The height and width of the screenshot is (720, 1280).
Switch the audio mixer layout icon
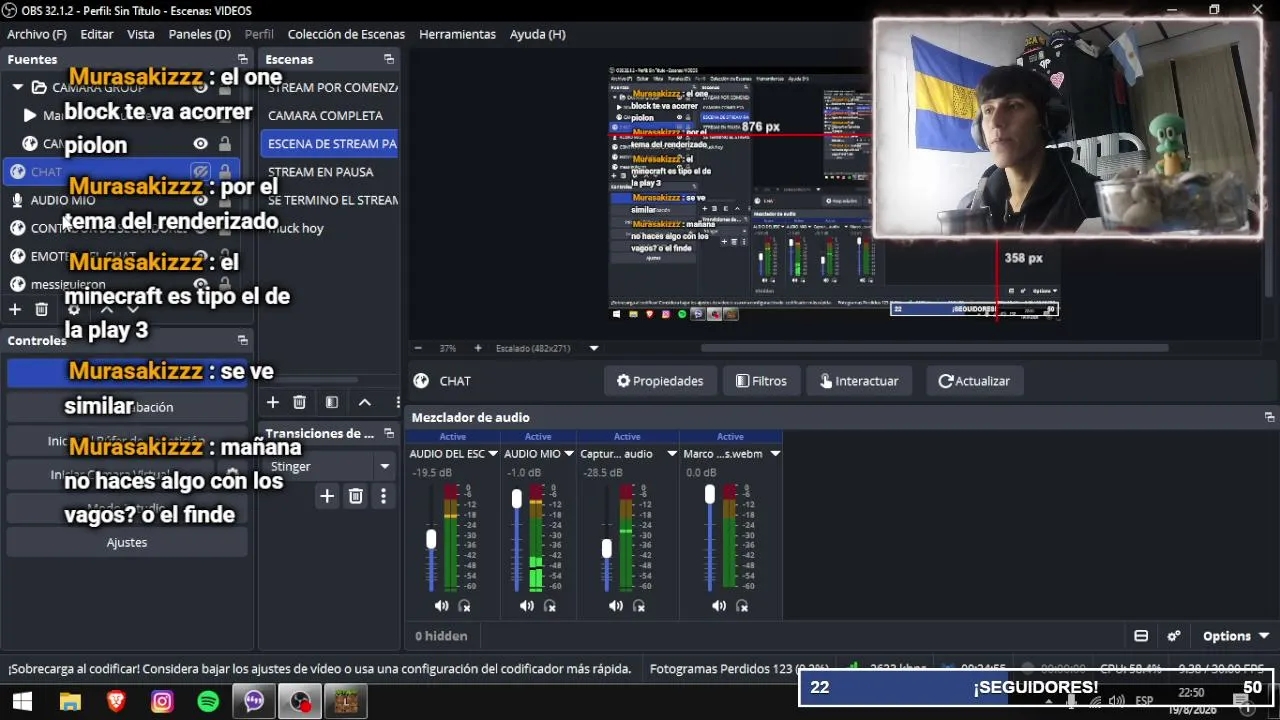pyautogui.click(x=1141, y=636)
